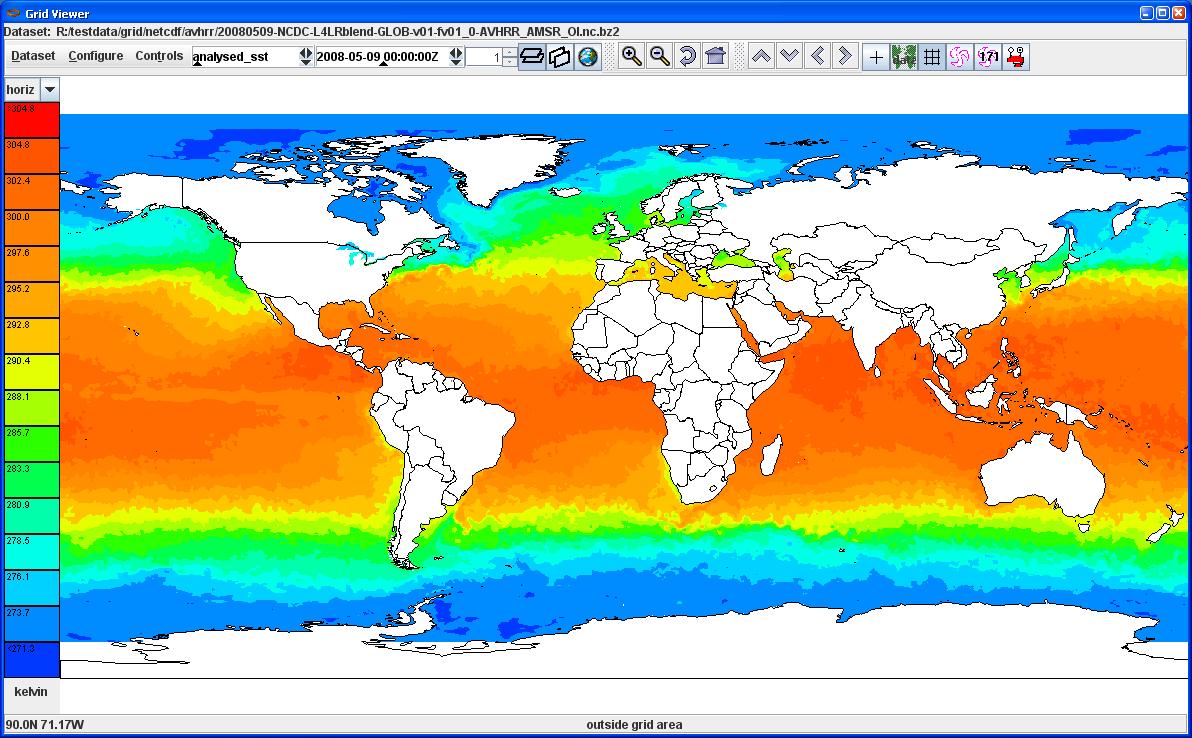Click the level number spinner field
1192x738 pixels.
pyautogui.click(x=484, y=57)
